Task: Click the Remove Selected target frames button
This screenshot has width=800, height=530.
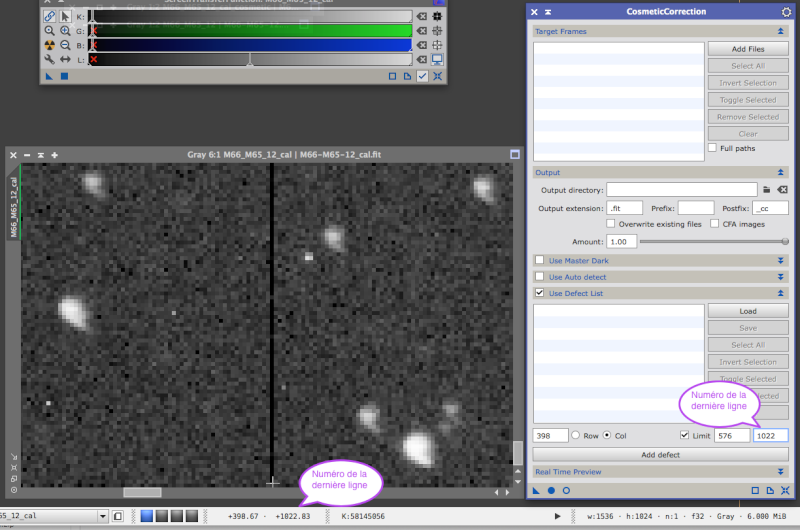Action: (x=748, y=117)
